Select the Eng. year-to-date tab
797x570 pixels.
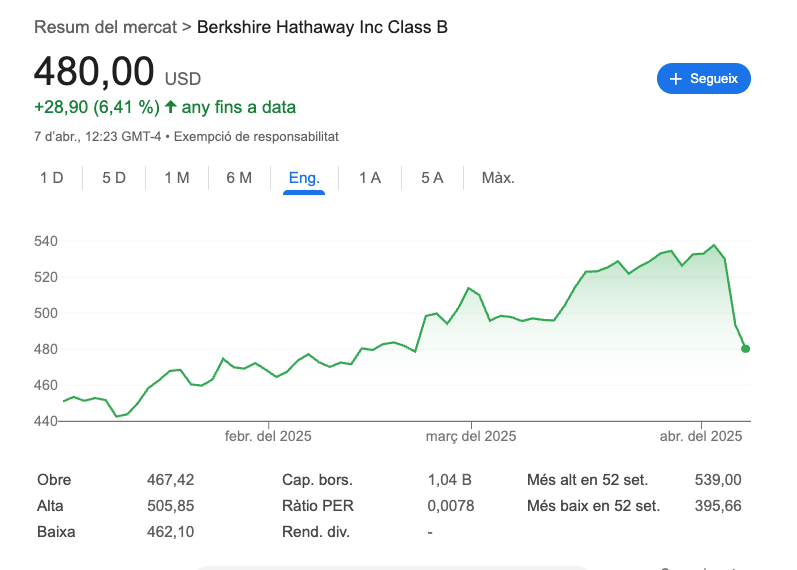(304, 178)
